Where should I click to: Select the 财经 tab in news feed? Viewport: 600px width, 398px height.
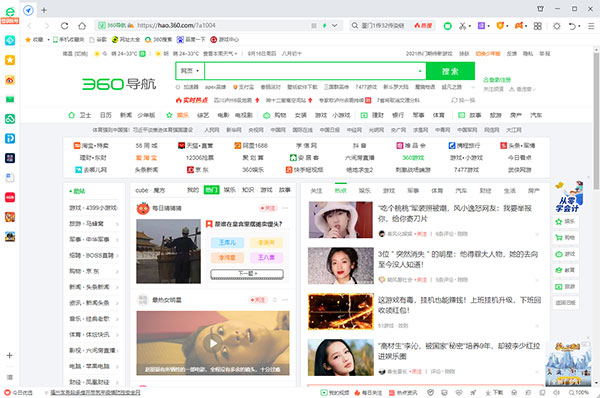pos(485,191)
